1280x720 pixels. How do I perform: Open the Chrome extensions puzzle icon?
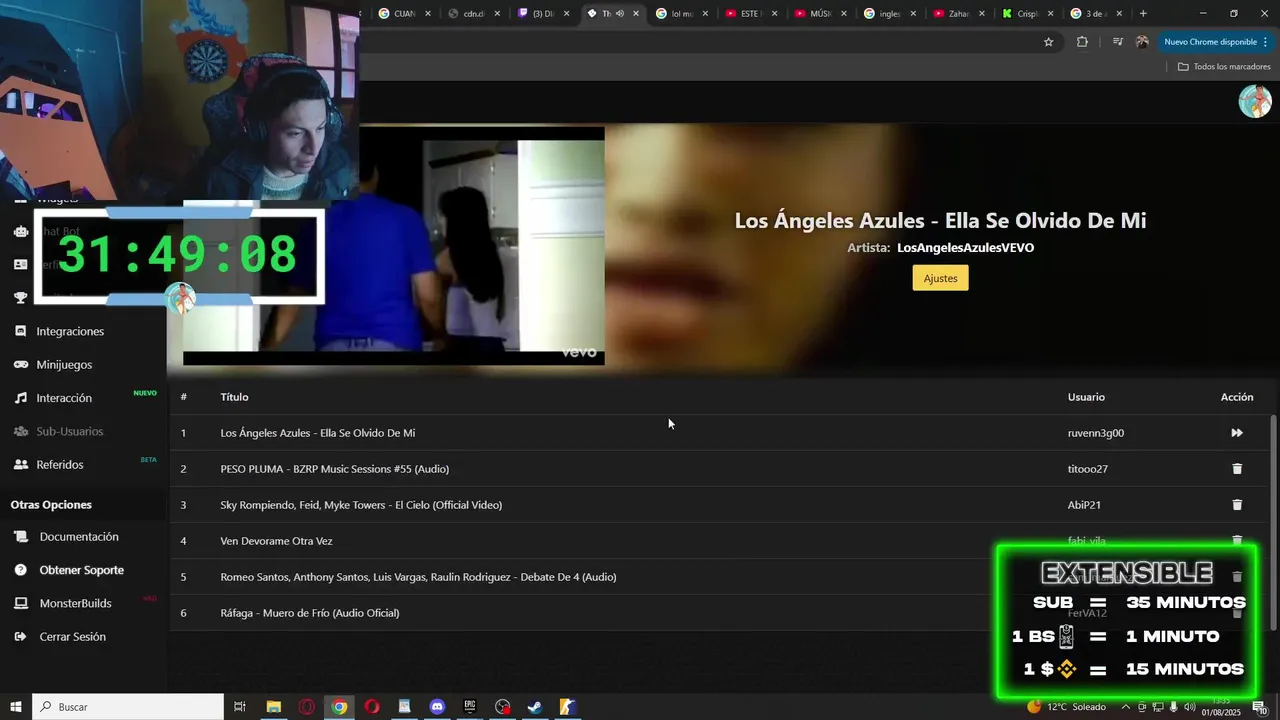[x=1082, y=42]
